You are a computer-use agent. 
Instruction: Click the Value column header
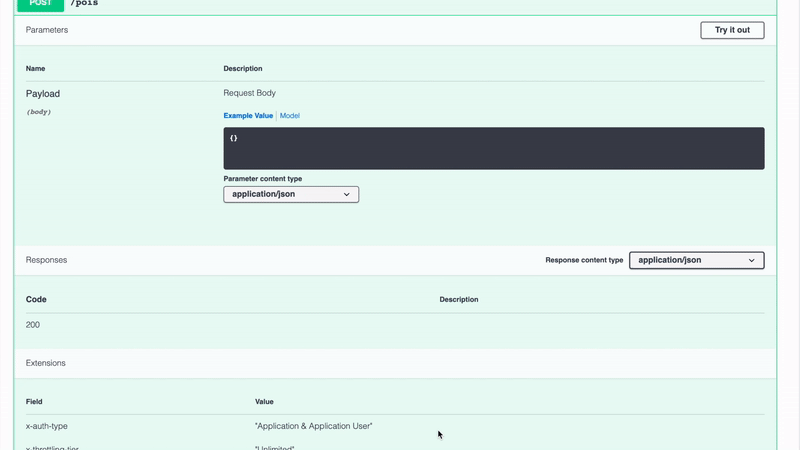(264, 402)
